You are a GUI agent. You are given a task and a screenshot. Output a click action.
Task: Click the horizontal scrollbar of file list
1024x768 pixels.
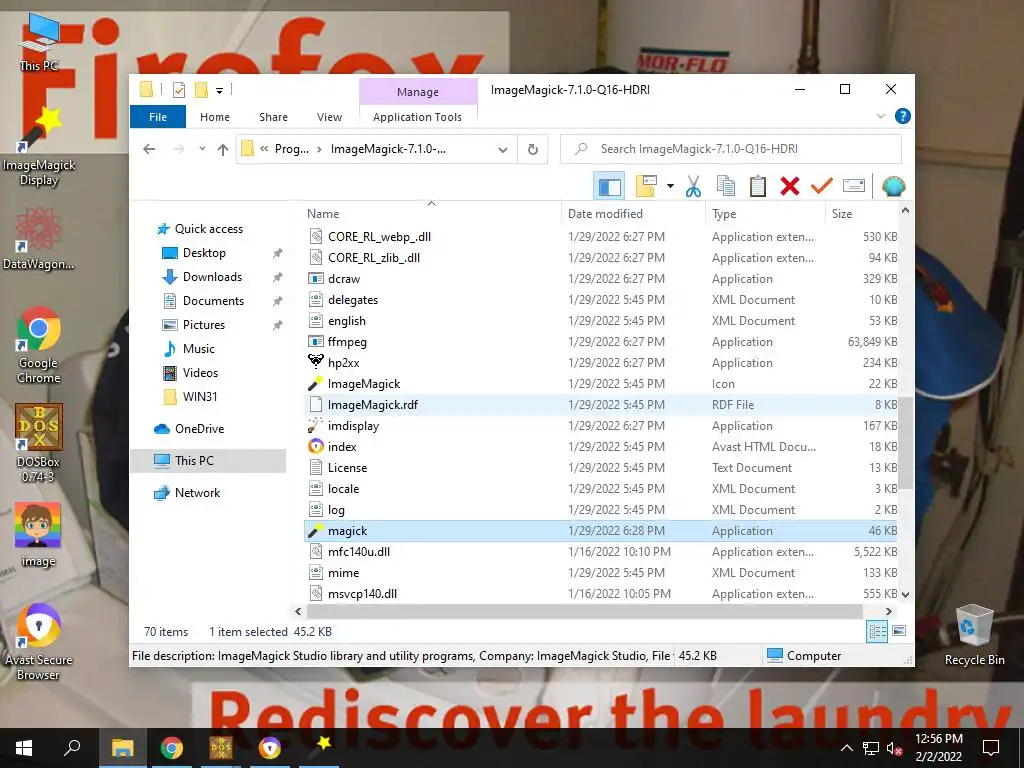tap(584, 611)
